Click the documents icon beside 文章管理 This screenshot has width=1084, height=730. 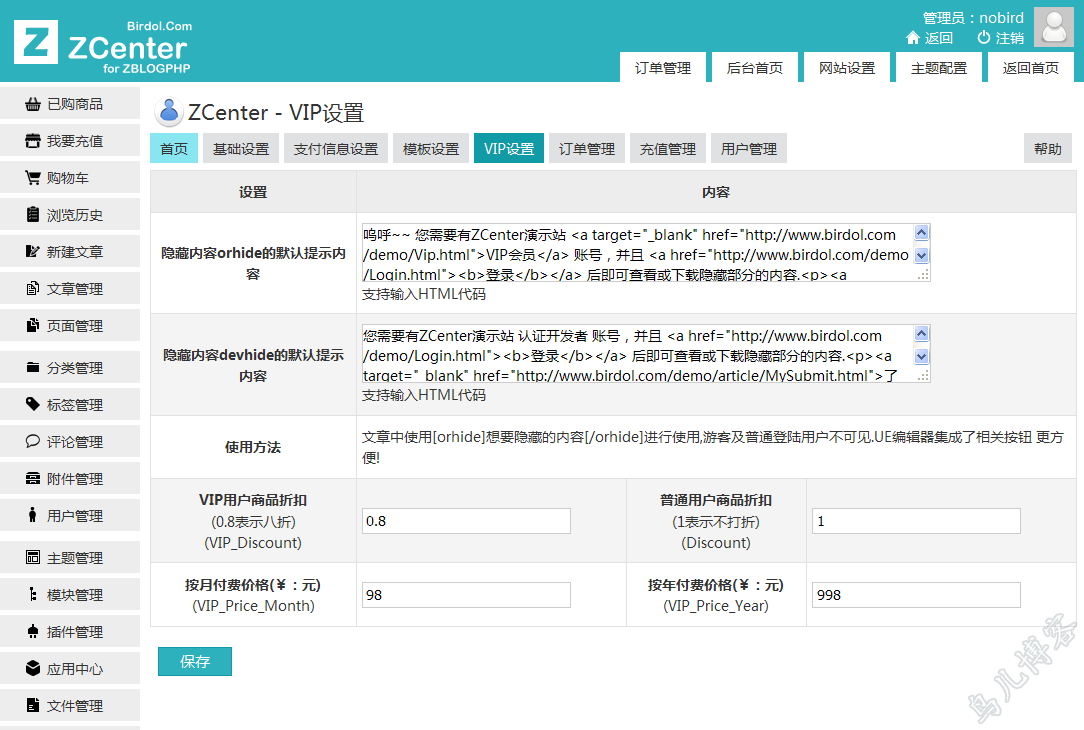pos(32,288)
